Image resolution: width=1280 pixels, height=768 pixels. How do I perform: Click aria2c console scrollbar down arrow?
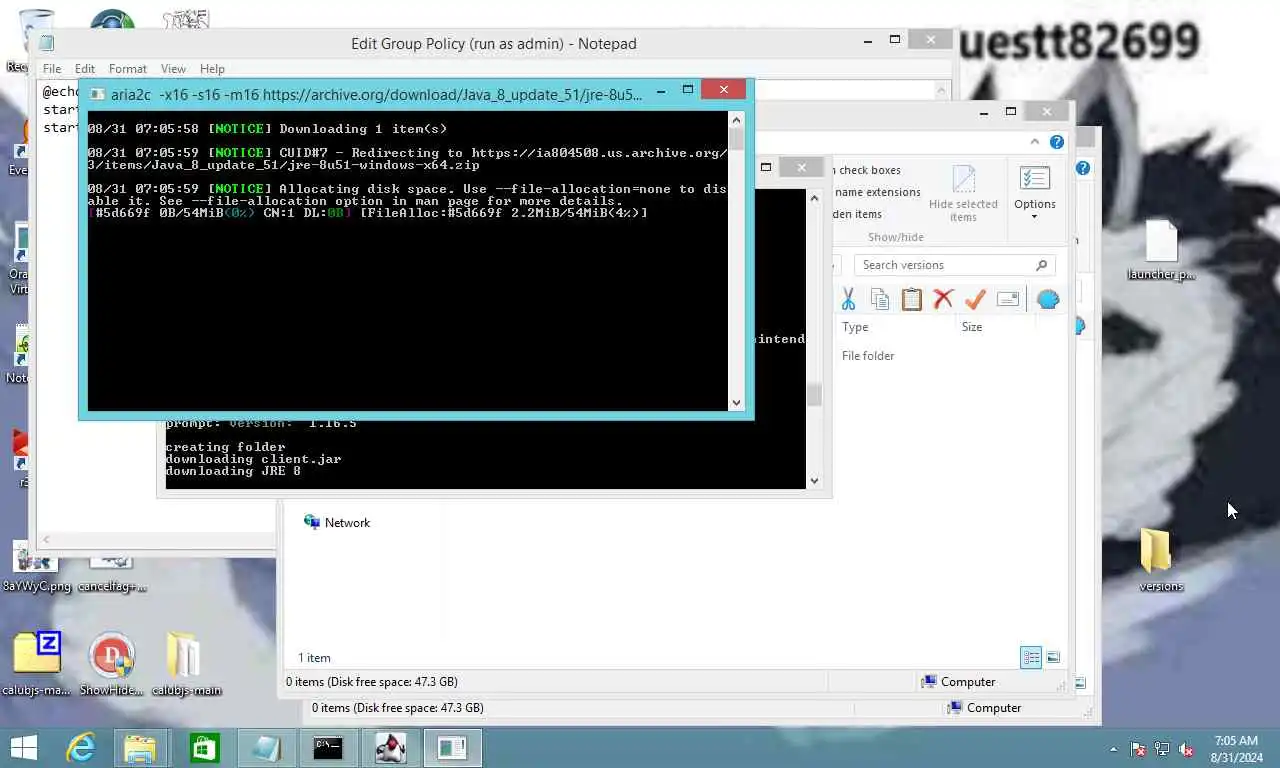736,403
